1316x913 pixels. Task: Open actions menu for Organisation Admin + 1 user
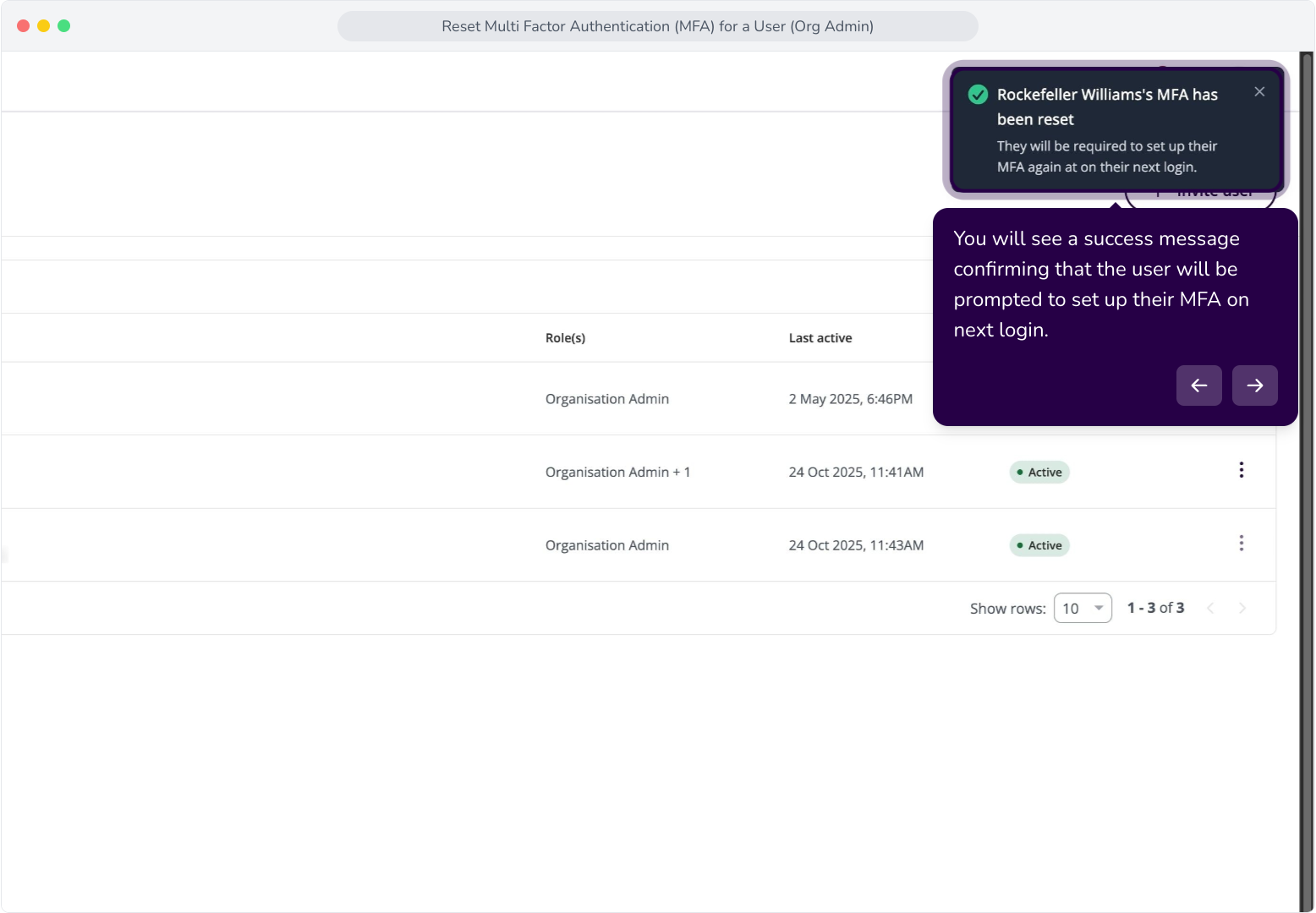[x=1241, y=470]
